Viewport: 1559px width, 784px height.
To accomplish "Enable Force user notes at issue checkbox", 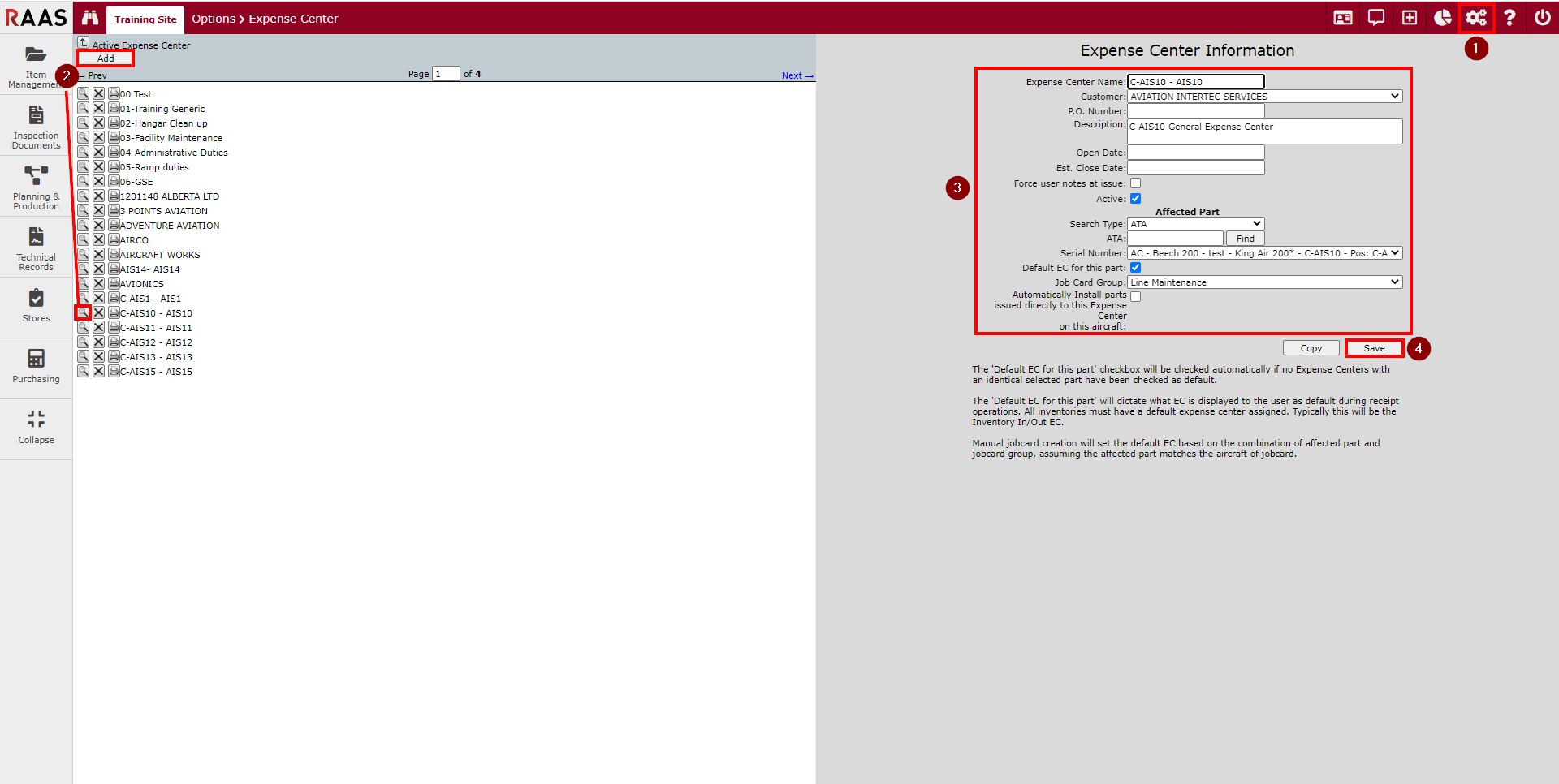I will click(x=1135, y=183).
